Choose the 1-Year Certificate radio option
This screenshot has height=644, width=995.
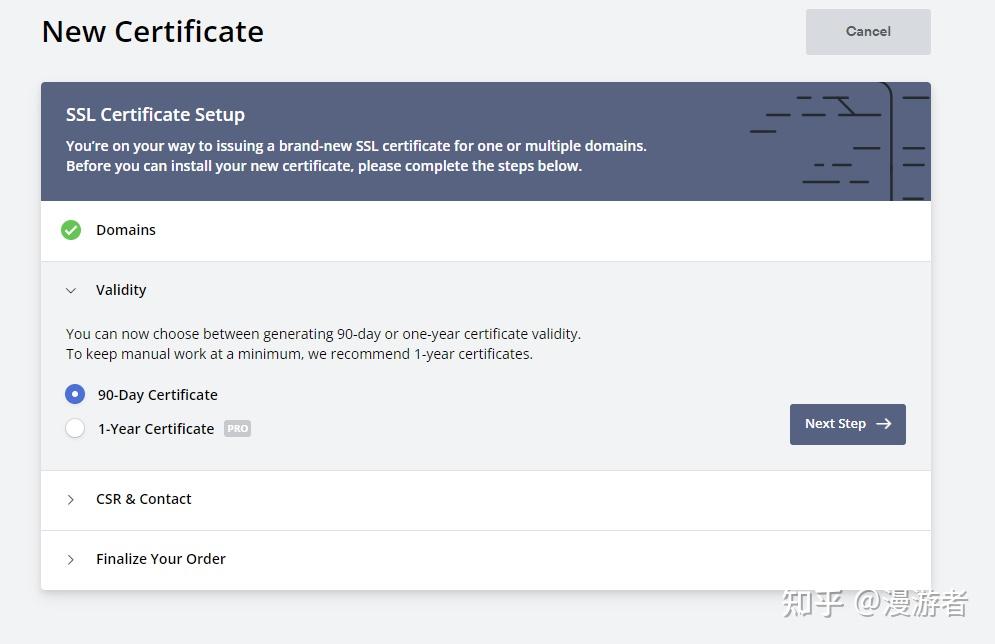pyautogui.click(x=75, y=429)
